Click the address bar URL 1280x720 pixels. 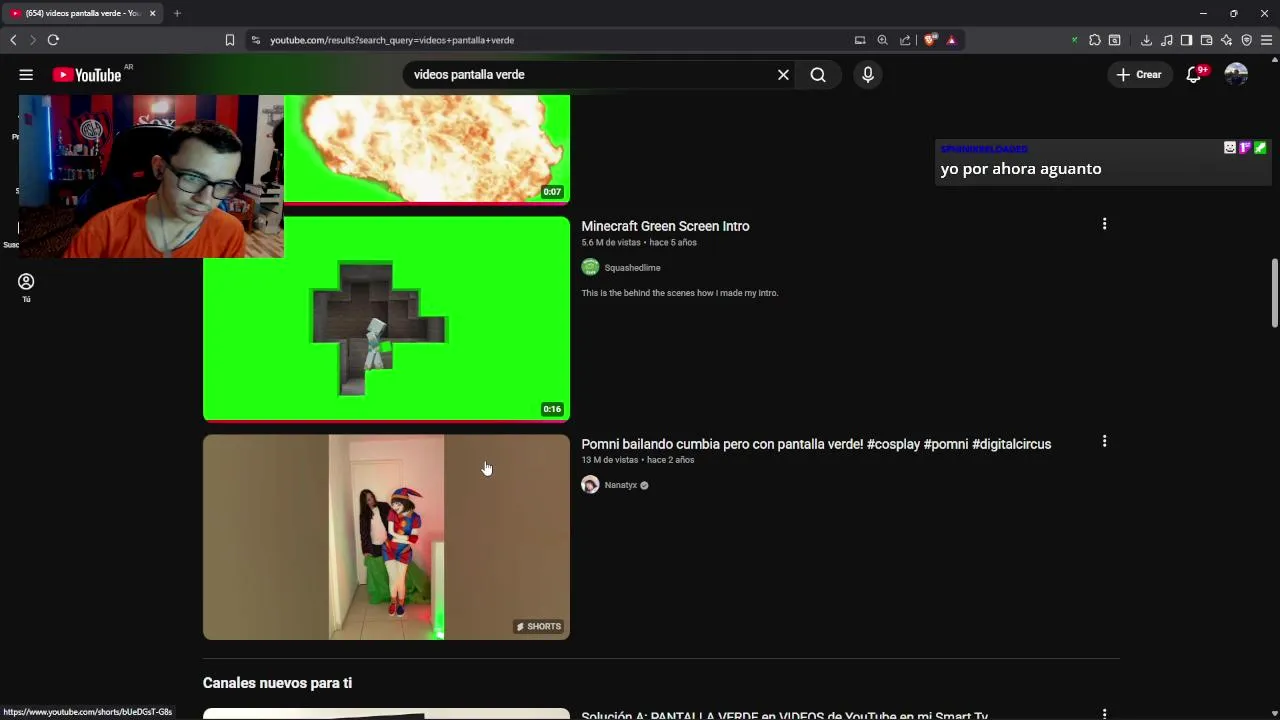coord(392,40)
